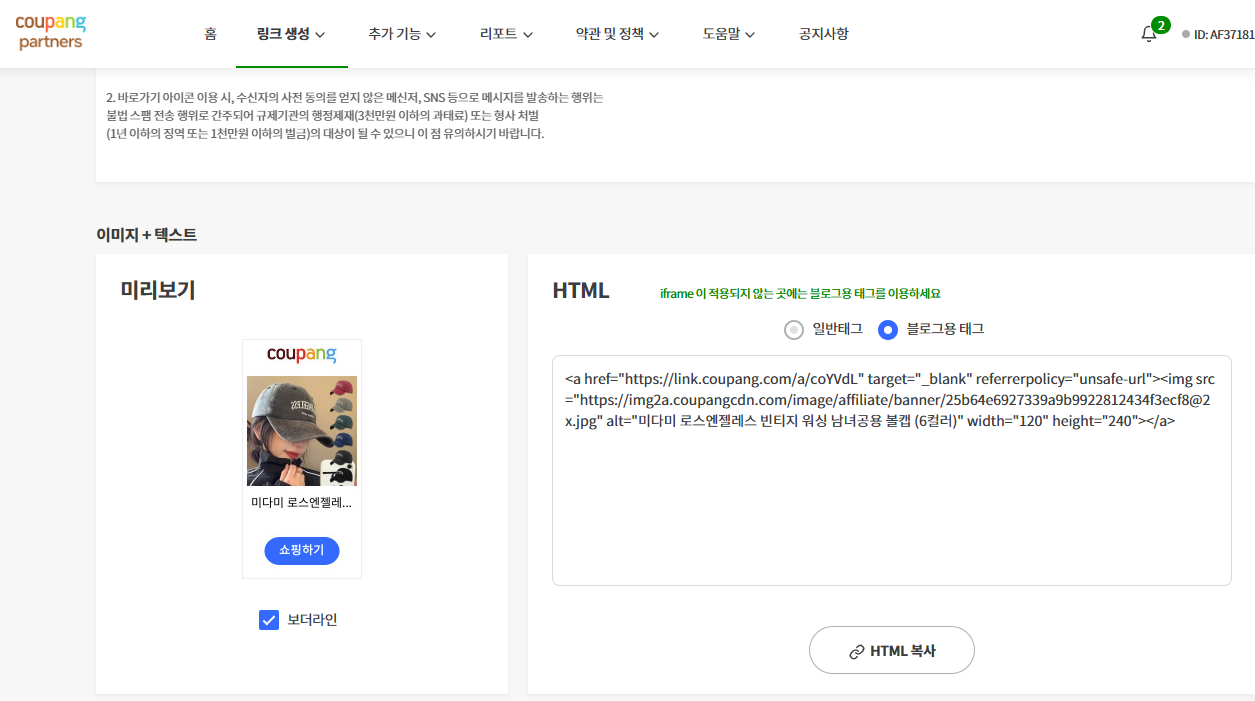The height and width of the screenshot is (701, 1255).
Task: Open the 링크 생성 dropdown menu
Action: tap(285, 33)
